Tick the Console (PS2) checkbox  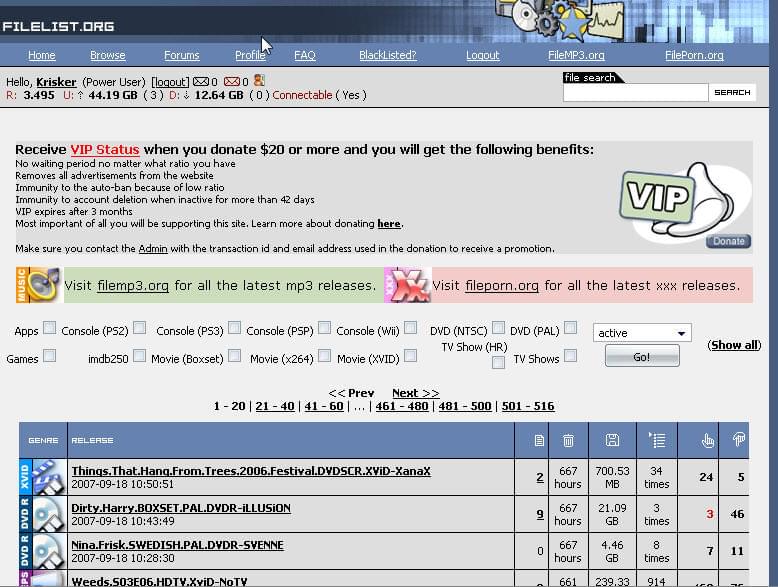click(139, 328)
